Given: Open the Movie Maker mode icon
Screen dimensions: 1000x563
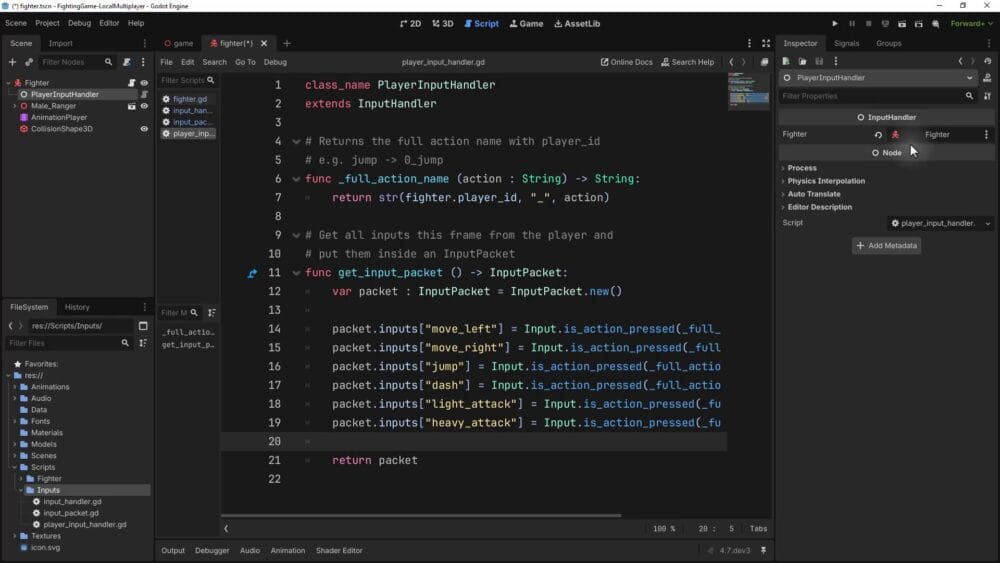Looking at the screenshot, I should tap(936, 24).
